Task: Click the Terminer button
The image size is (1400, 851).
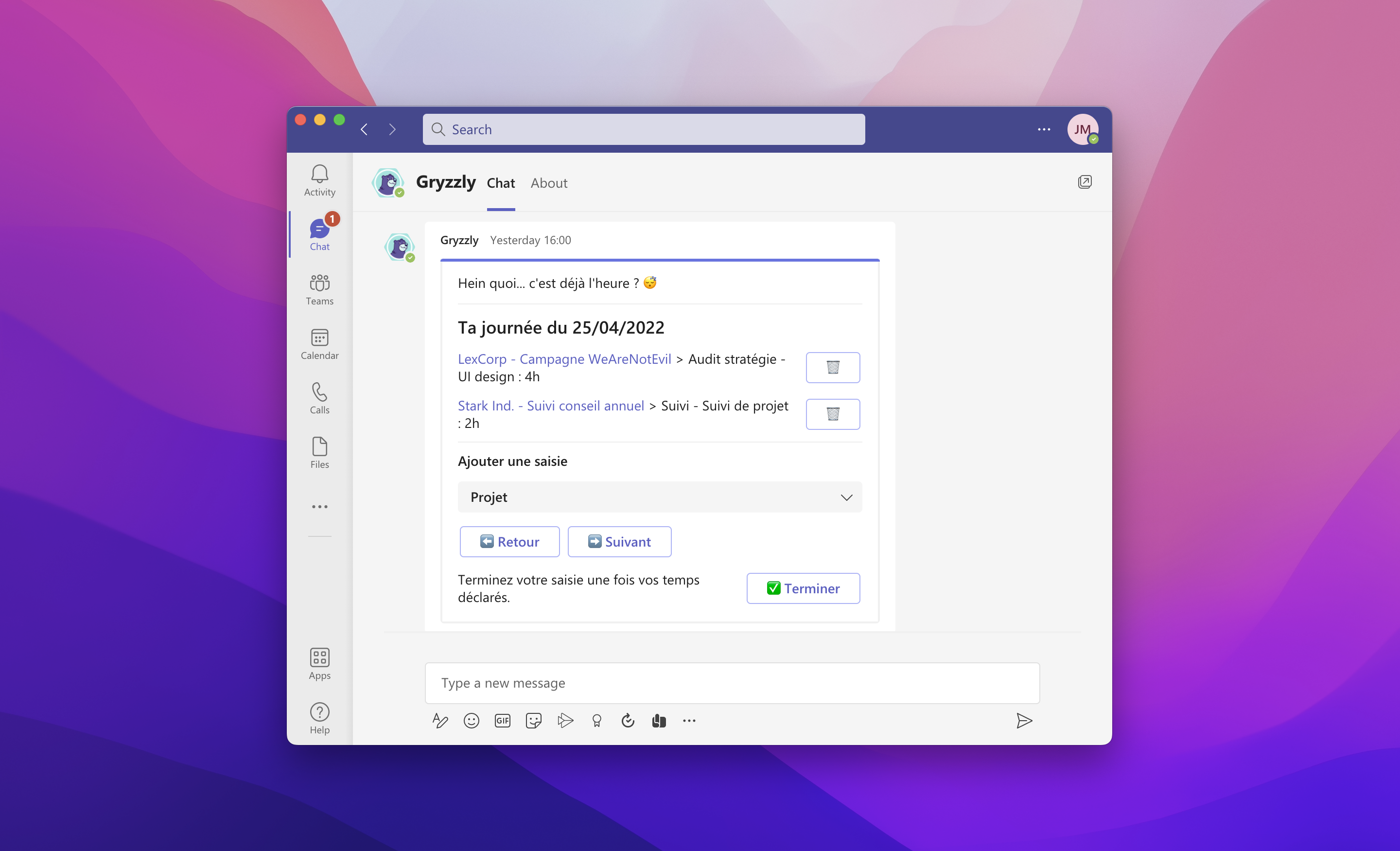Action: (x=803, y=588)
